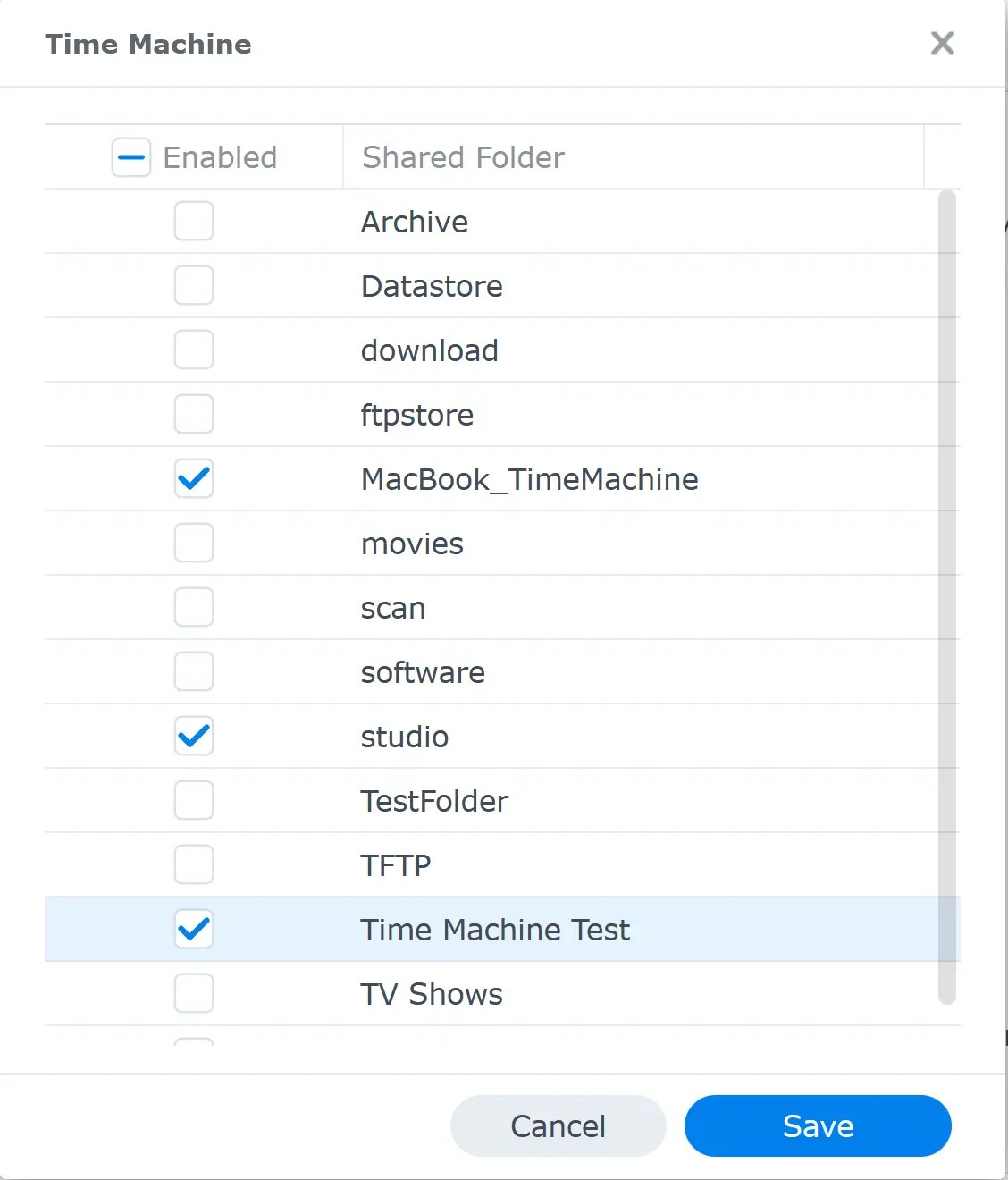The width and height of the screenshot is (1008, 1180).
Task: Check the TFTP shared folder
Action: [x=193, y=864]
